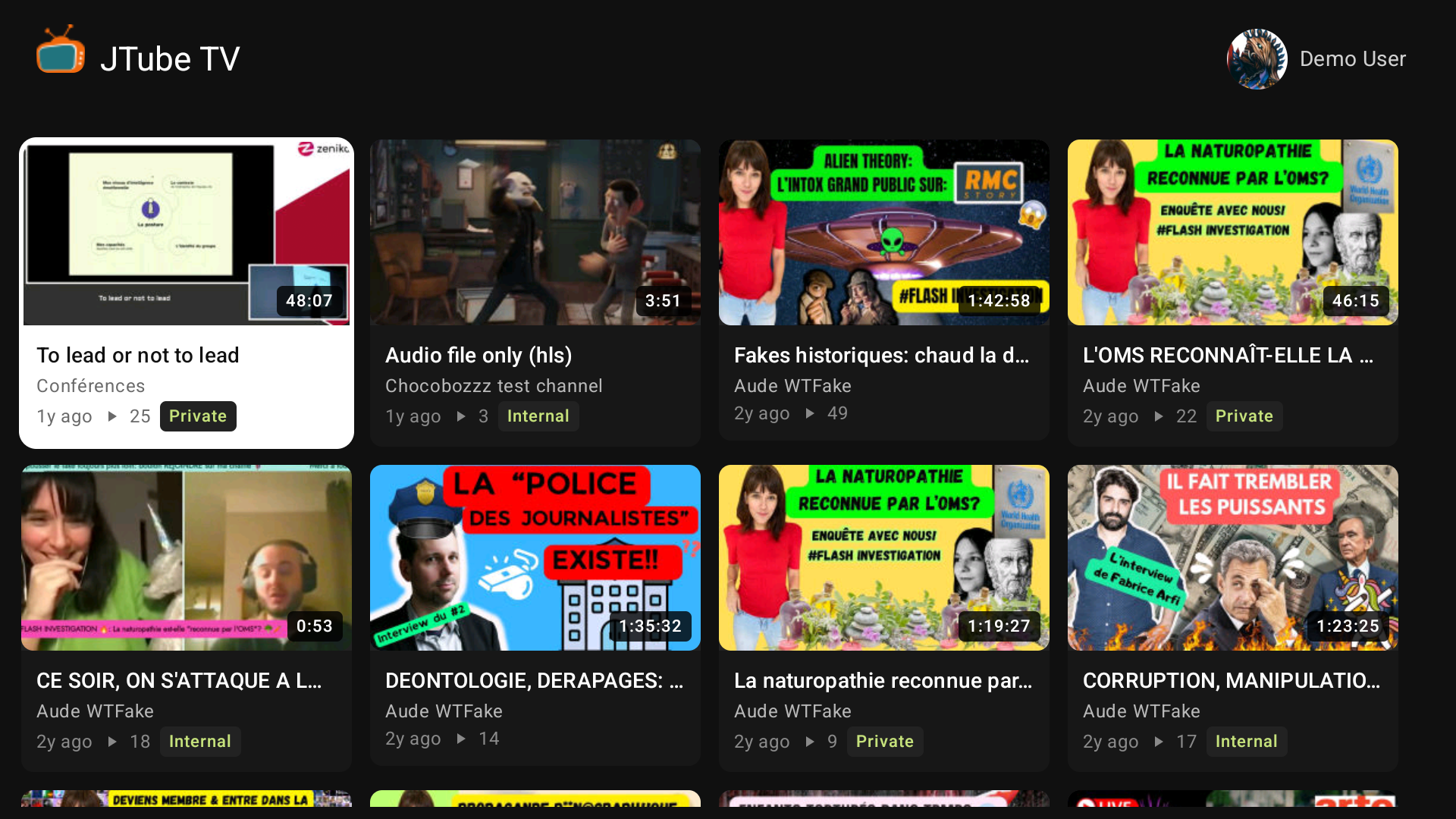The height and width of the screenshot is (819, 1456).
Task: Click Aude WTFake under 'L'OMS RECONNAÎT-ELLE'
Action: 1141,386
